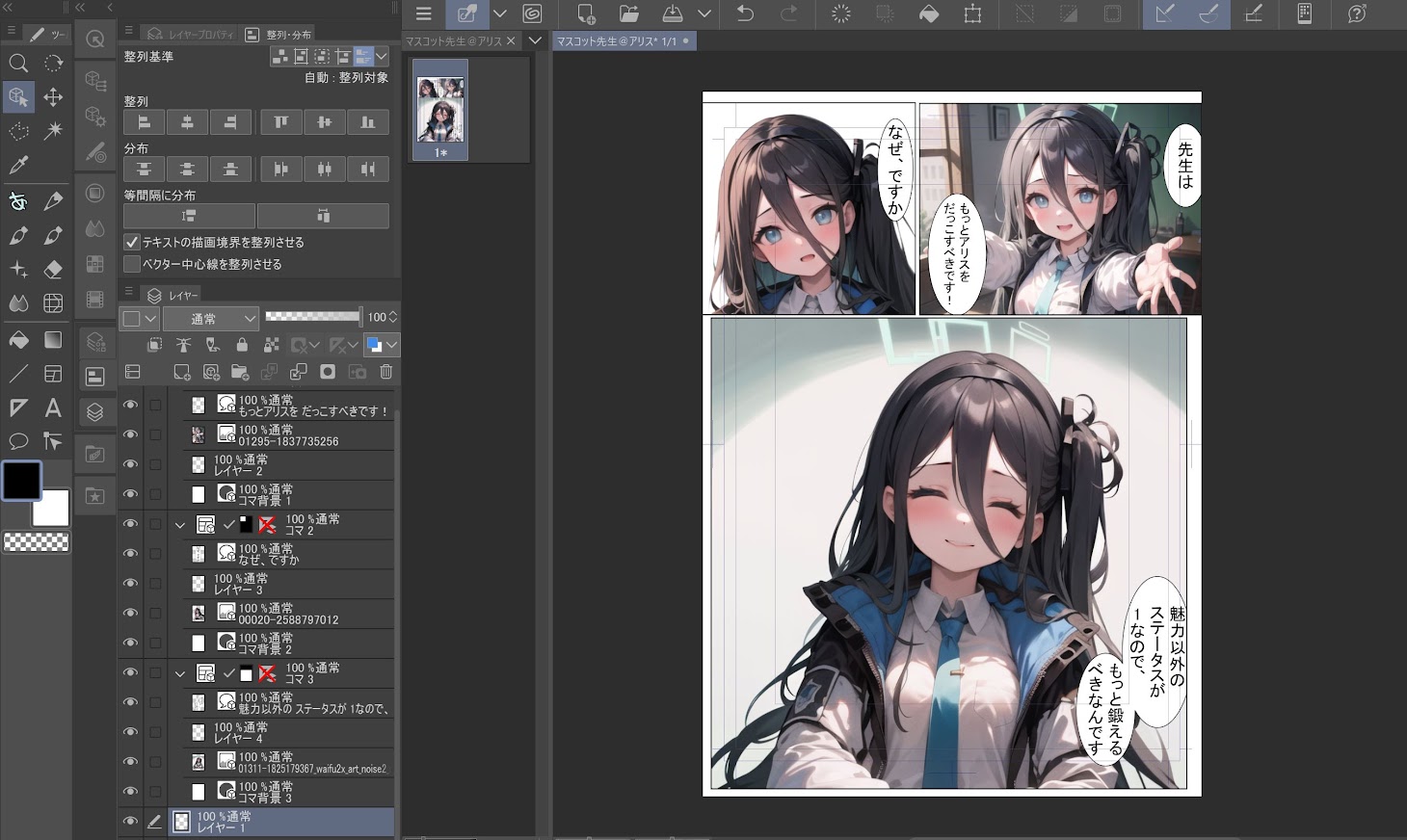Open the 通常 blending mode dropdown

pyautogui.click(x=210, y=318)
